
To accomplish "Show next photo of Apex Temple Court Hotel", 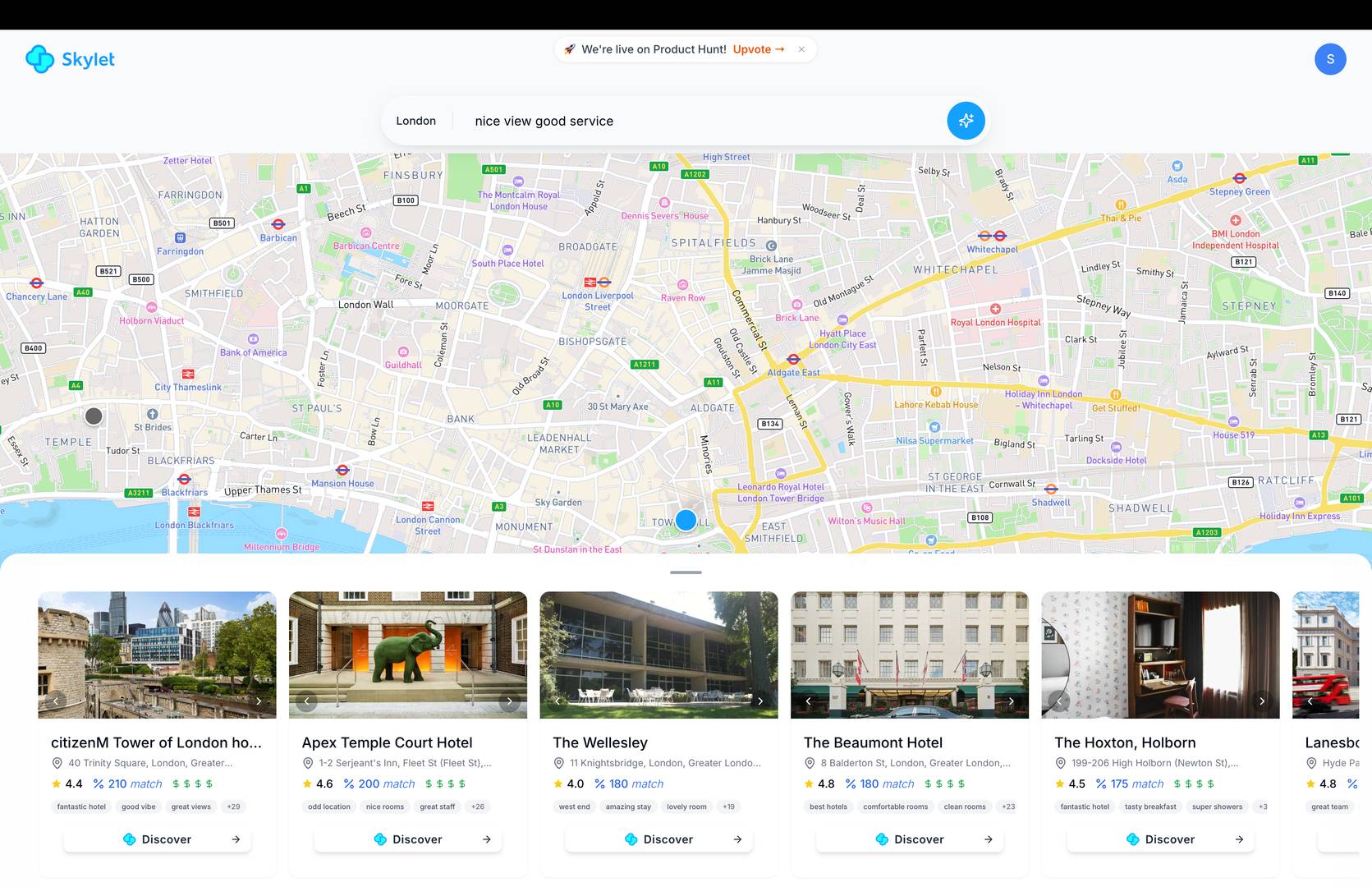I will [509, 701].
